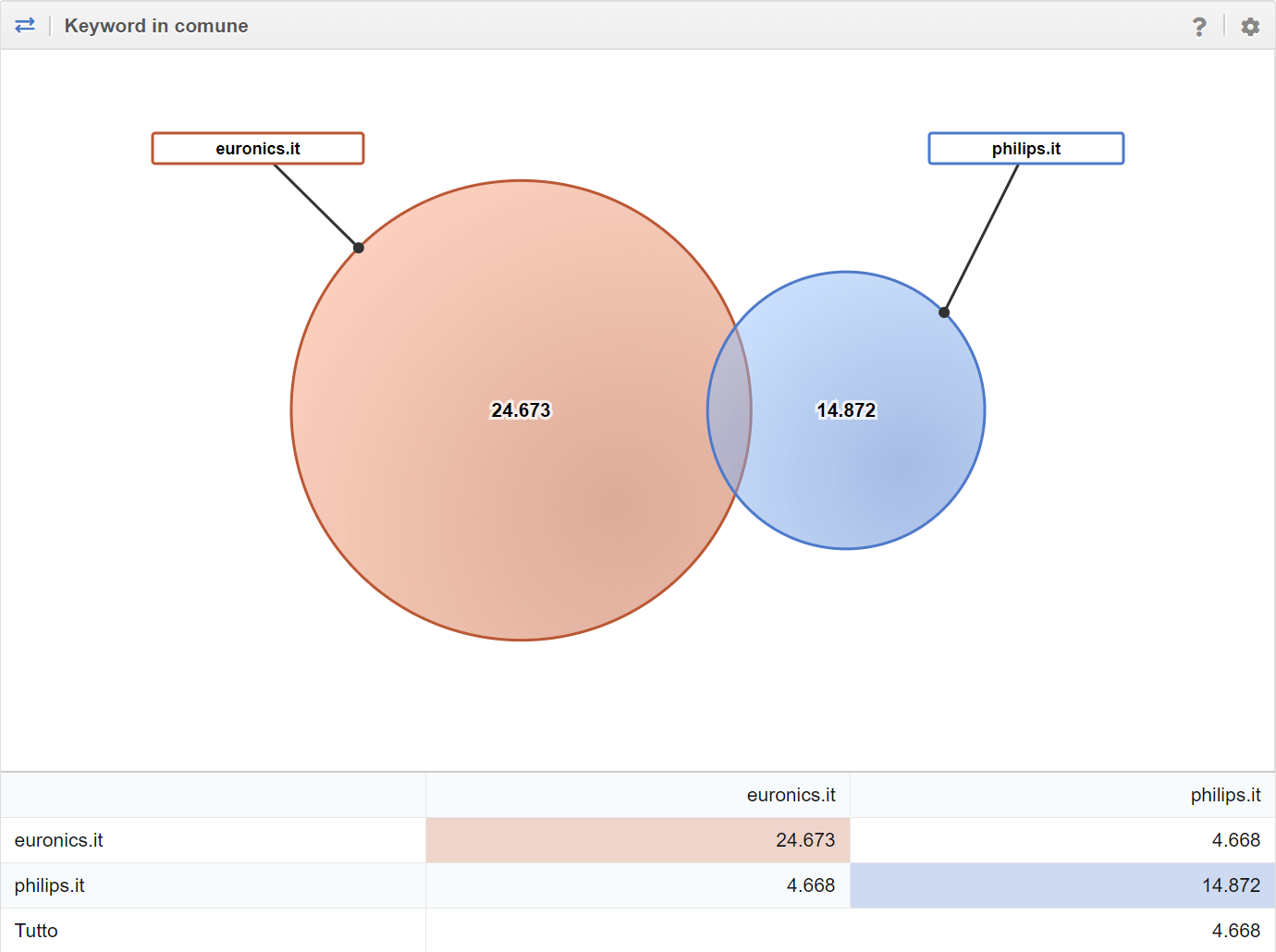Click 4.668 in the Tutto row

tap(1235, 931)
